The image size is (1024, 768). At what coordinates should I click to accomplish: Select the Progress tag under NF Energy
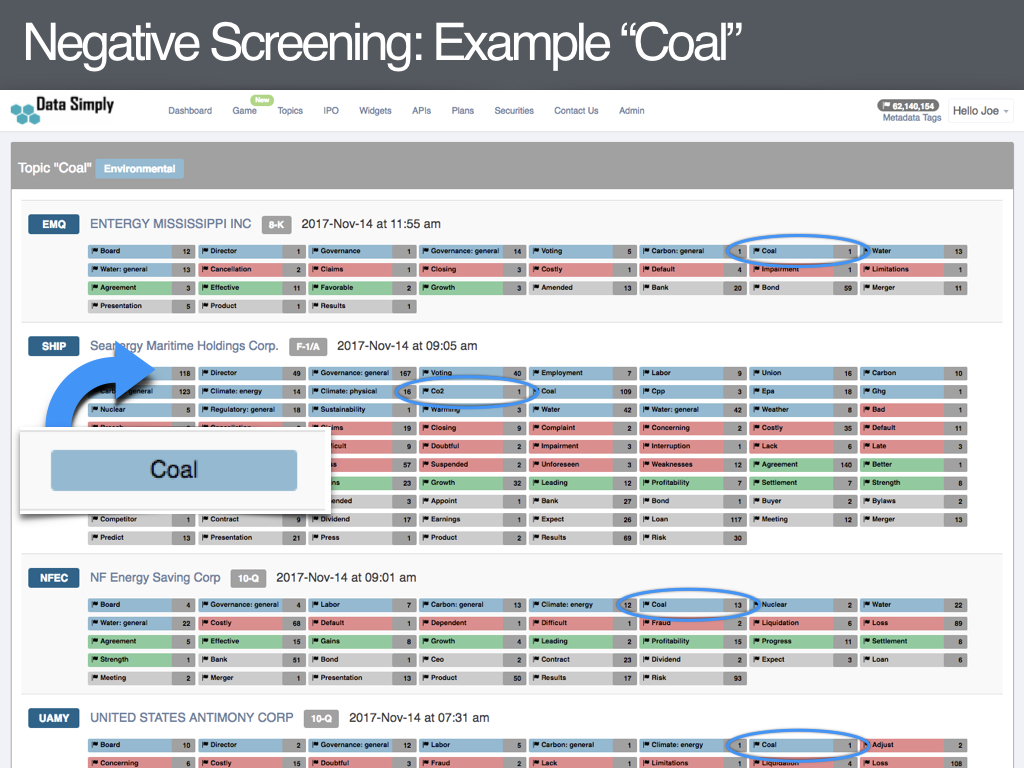pos(803,641)
